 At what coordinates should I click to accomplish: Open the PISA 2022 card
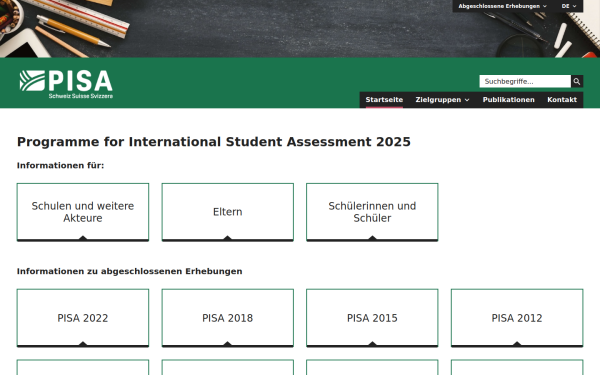coord(83,318)
